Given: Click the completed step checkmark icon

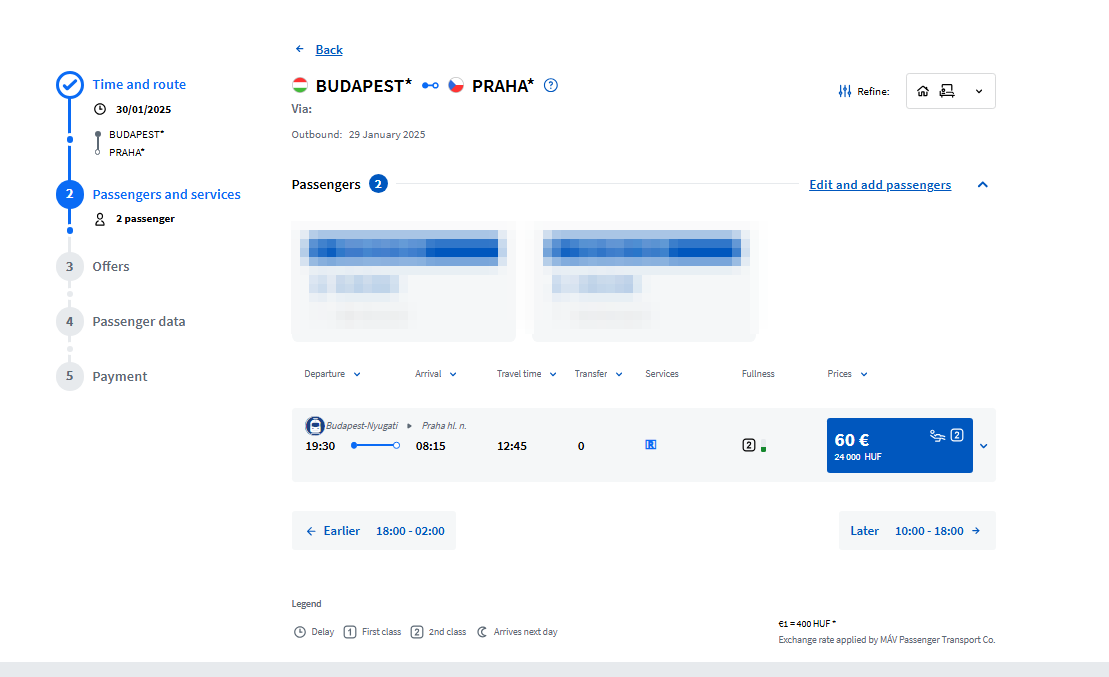Looking at the screenshot, I should [69, 85].
